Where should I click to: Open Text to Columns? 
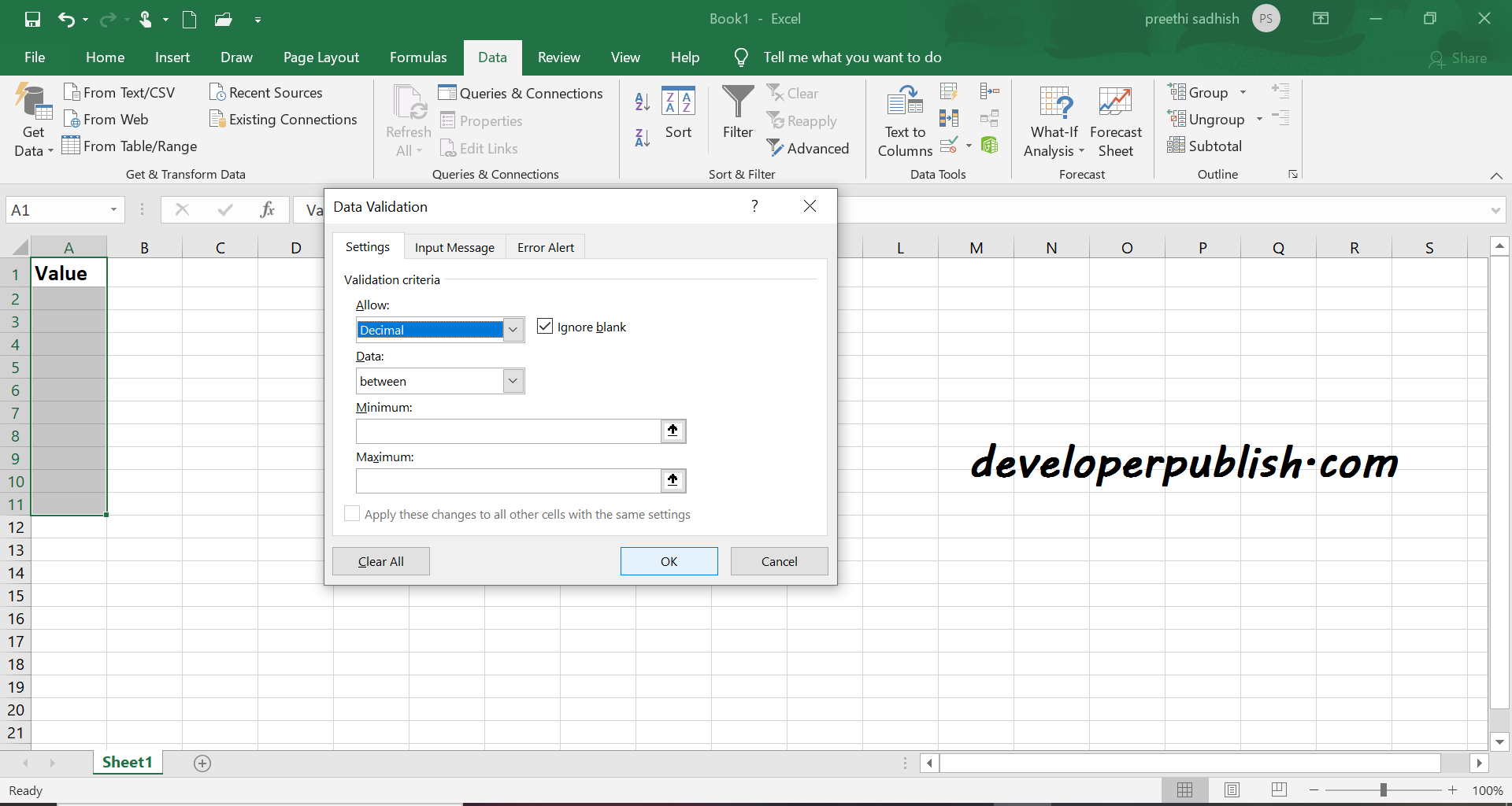[x=904, y=120]
